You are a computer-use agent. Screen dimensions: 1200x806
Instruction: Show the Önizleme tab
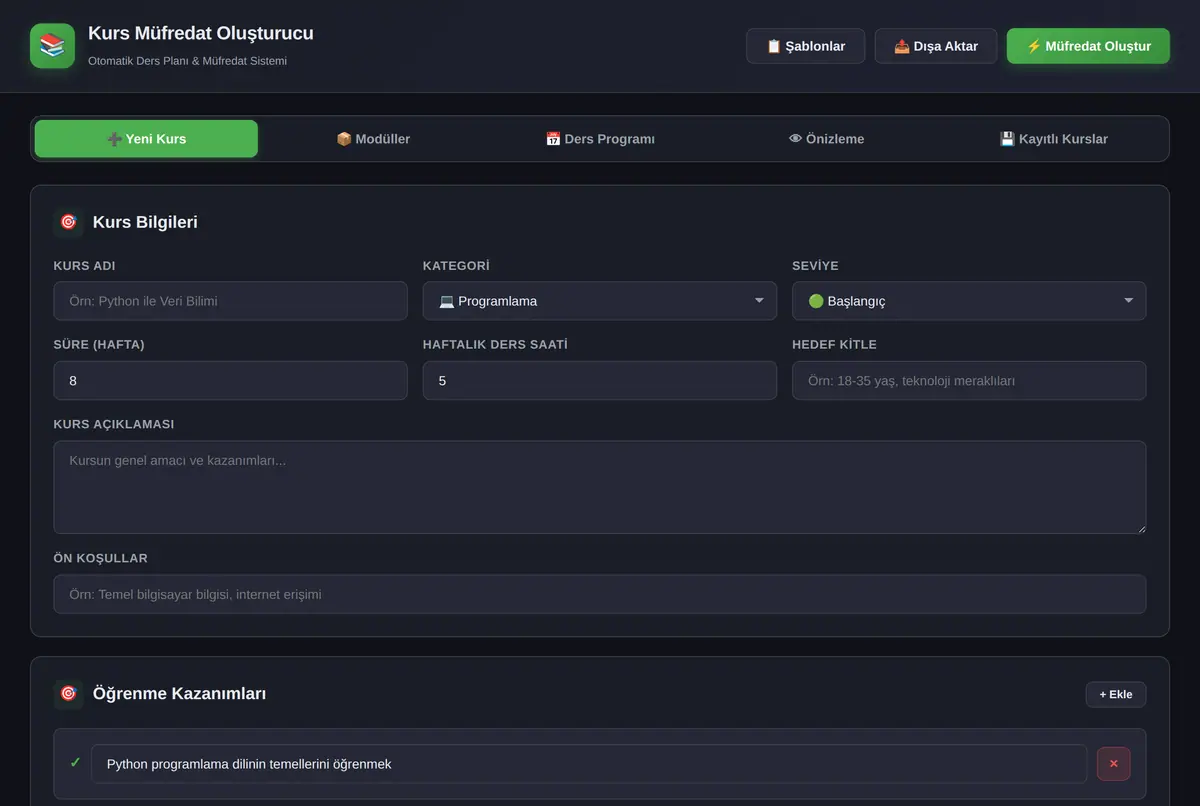click(x=826, y=139)
